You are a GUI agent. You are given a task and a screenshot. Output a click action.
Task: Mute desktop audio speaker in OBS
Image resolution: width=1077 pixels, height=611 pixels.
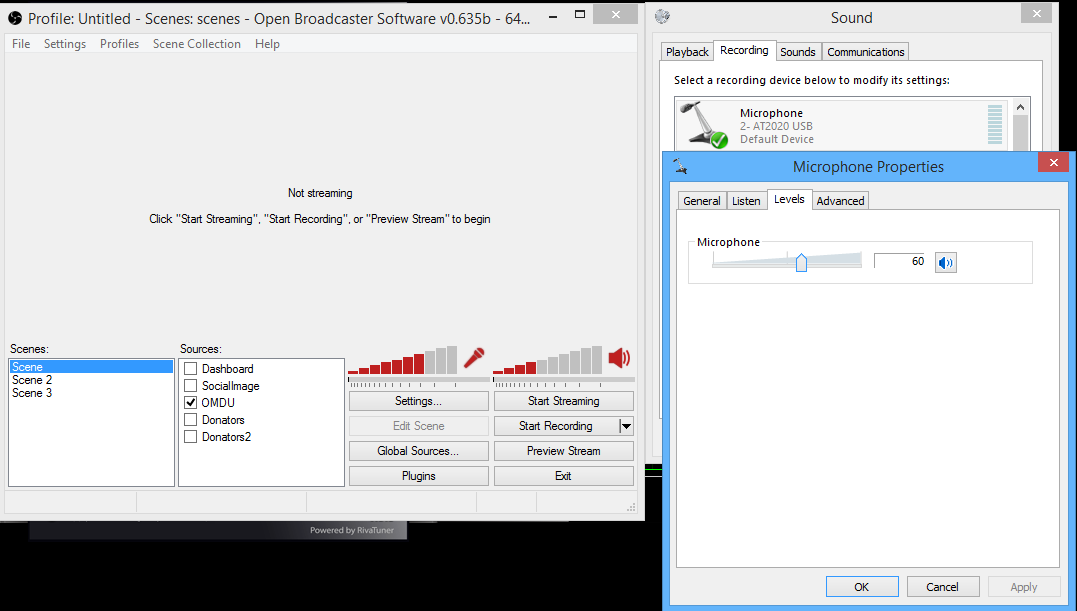(619, 358)
